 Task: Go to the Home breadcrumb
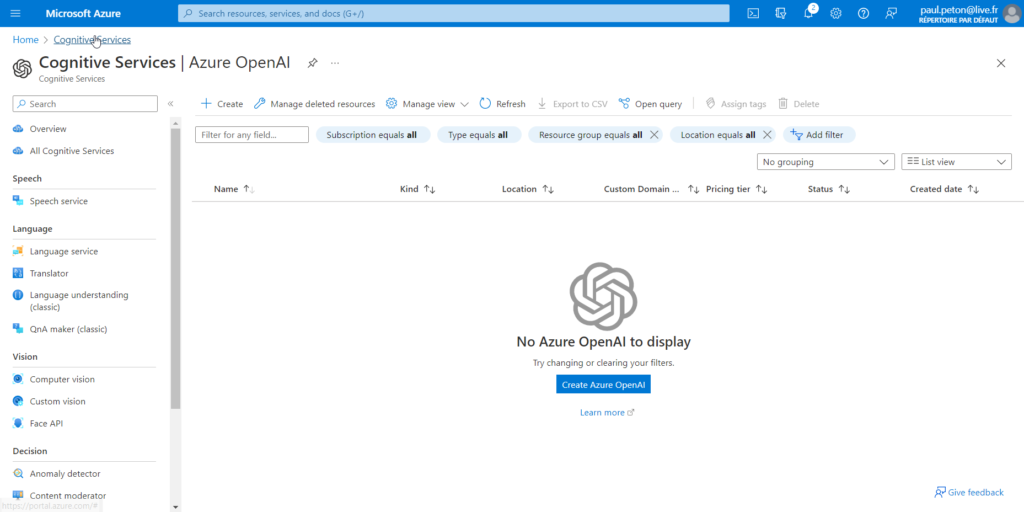(25, 40)
